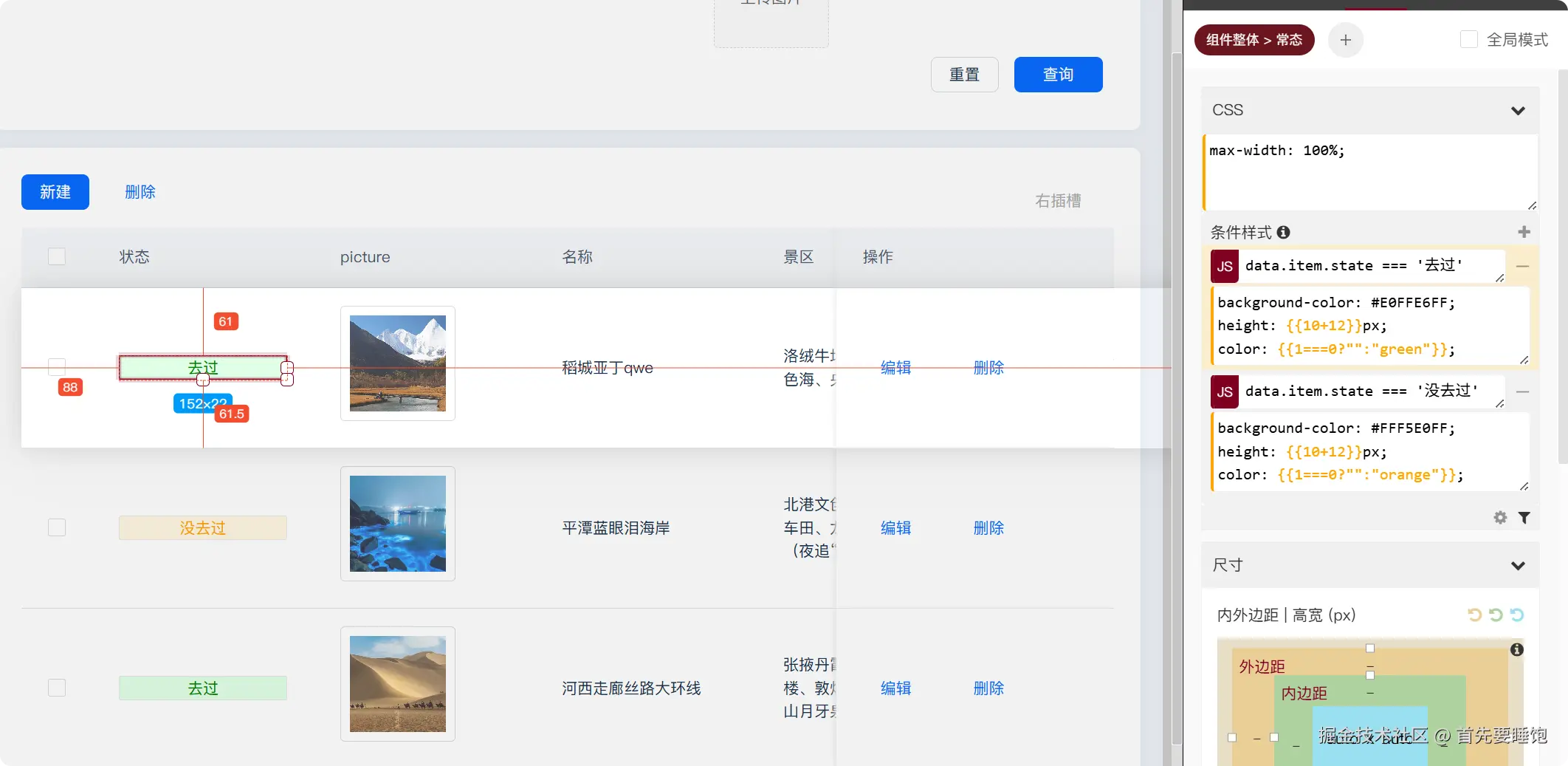The image size is (1568, 766).
Task: Toggle the left outer-margin square on the box model
Action: click(x=1232, y=737)
